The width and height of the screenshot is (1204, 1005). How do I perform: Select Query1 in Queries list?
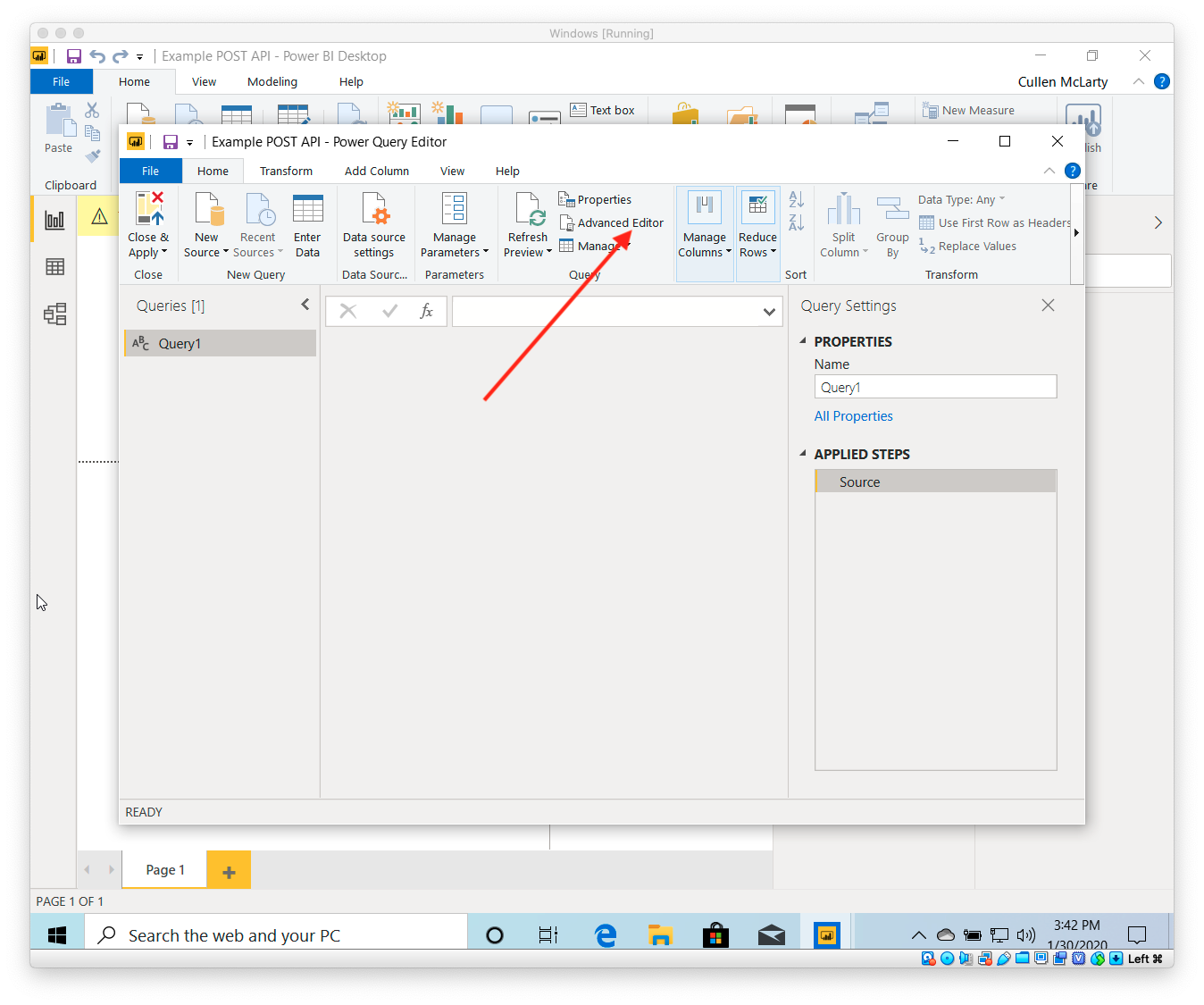[221, 343]
